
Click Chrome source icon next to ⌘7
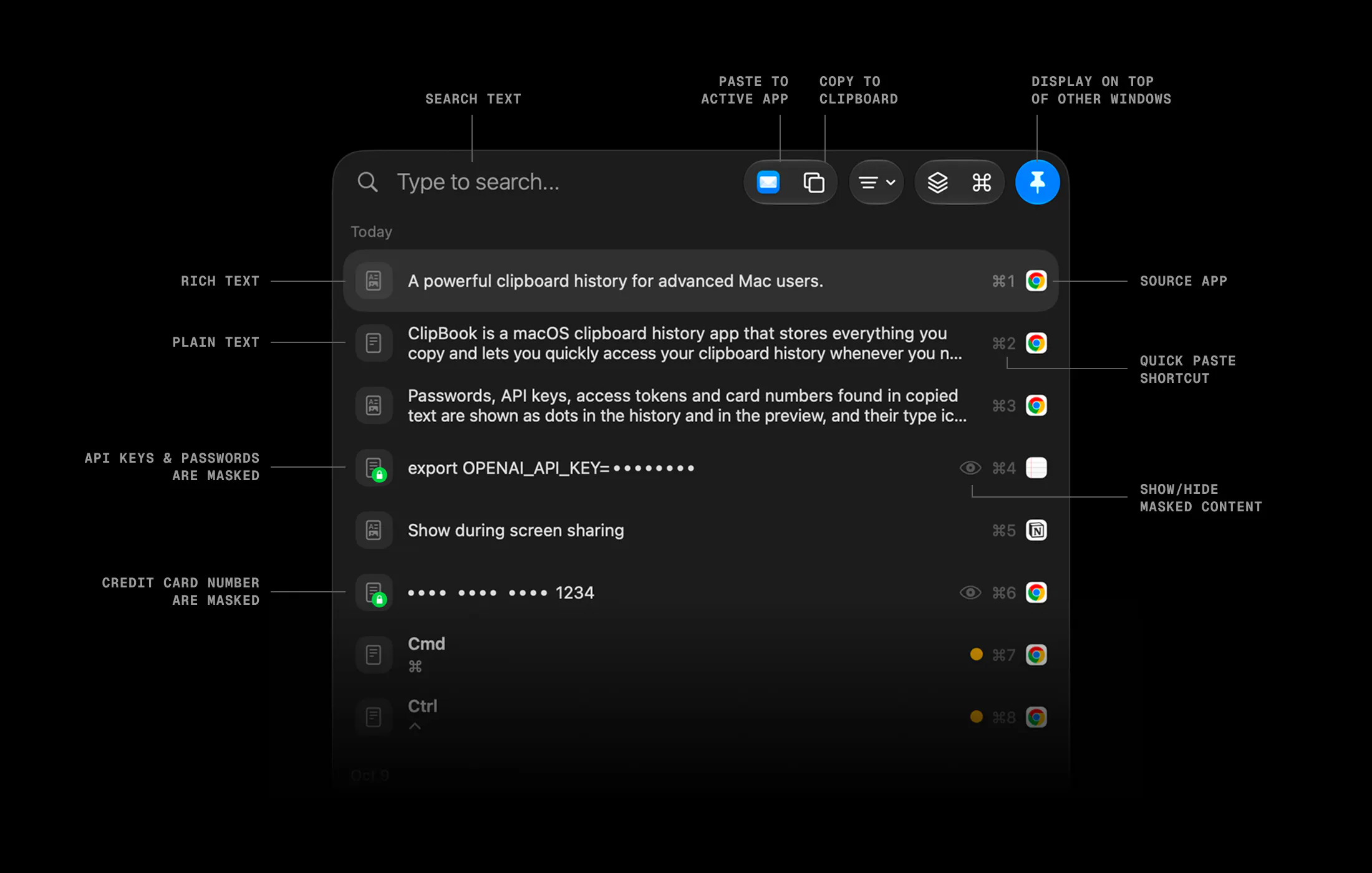pos(1036,655)
